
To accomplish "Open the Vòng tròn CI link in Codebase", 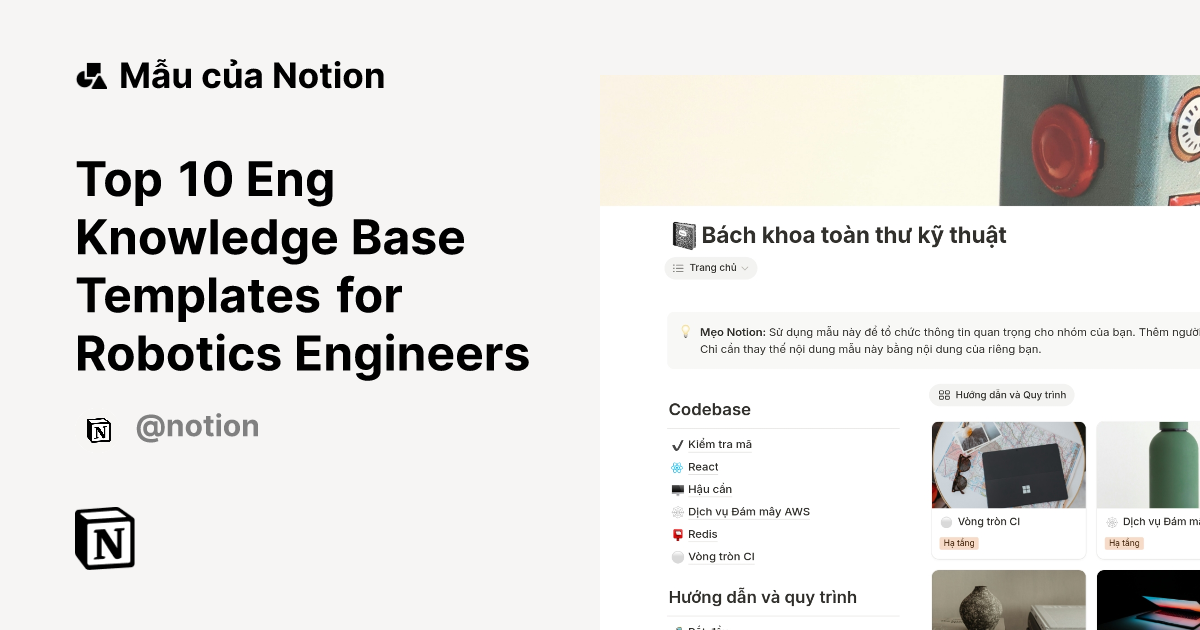I will click(720, 557).
